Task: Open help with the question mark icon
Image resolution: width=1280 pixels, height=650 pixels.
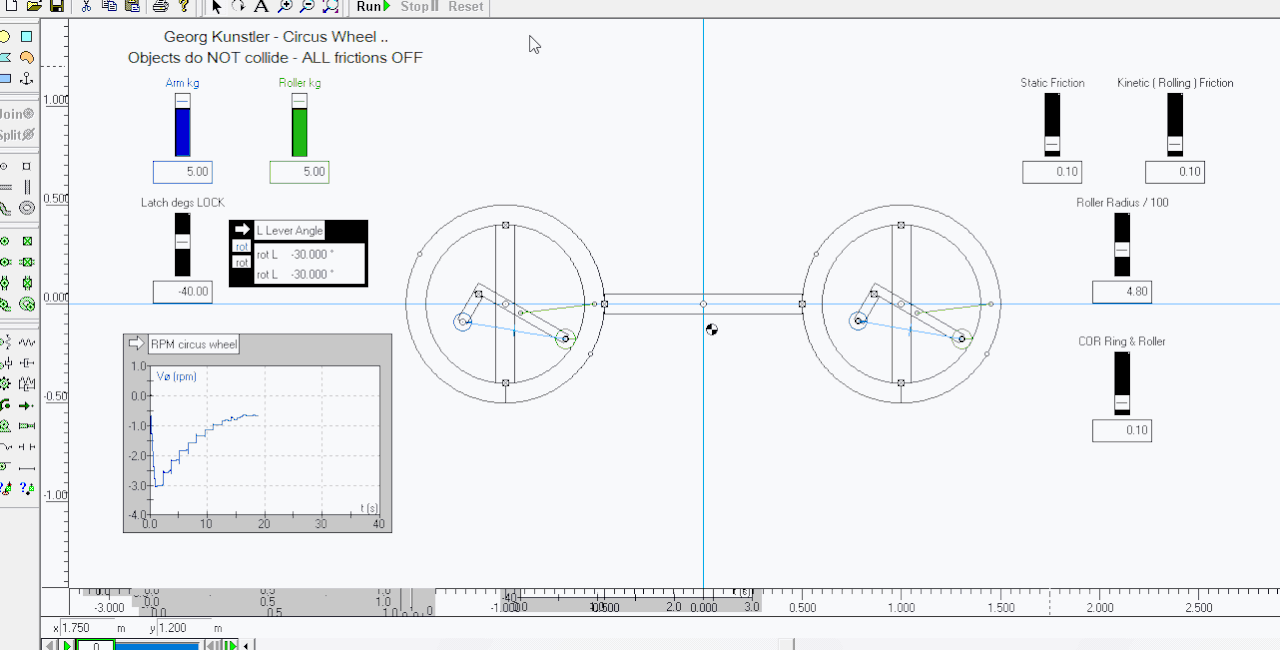Action: 183,6
